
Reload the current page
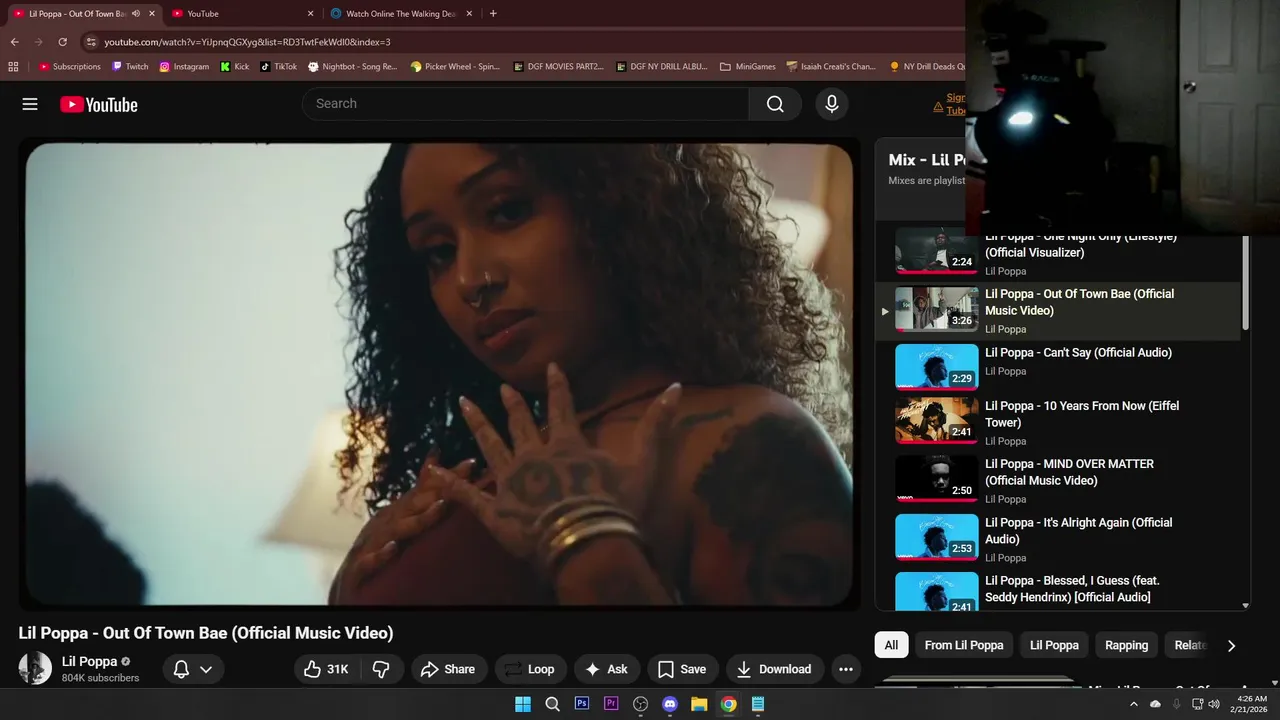click(x=62, y=42)
